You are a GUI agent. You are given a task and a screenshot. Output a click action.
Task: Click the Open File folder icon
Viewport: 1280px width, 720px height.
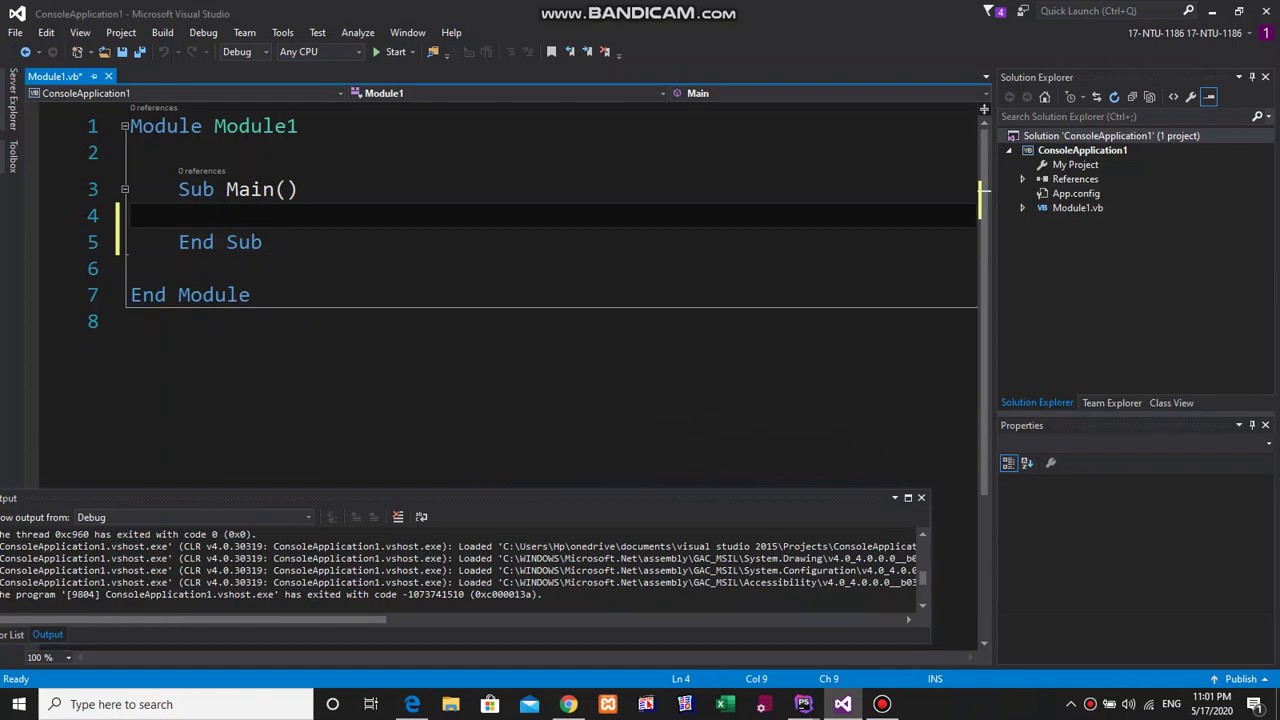point(104,52)
